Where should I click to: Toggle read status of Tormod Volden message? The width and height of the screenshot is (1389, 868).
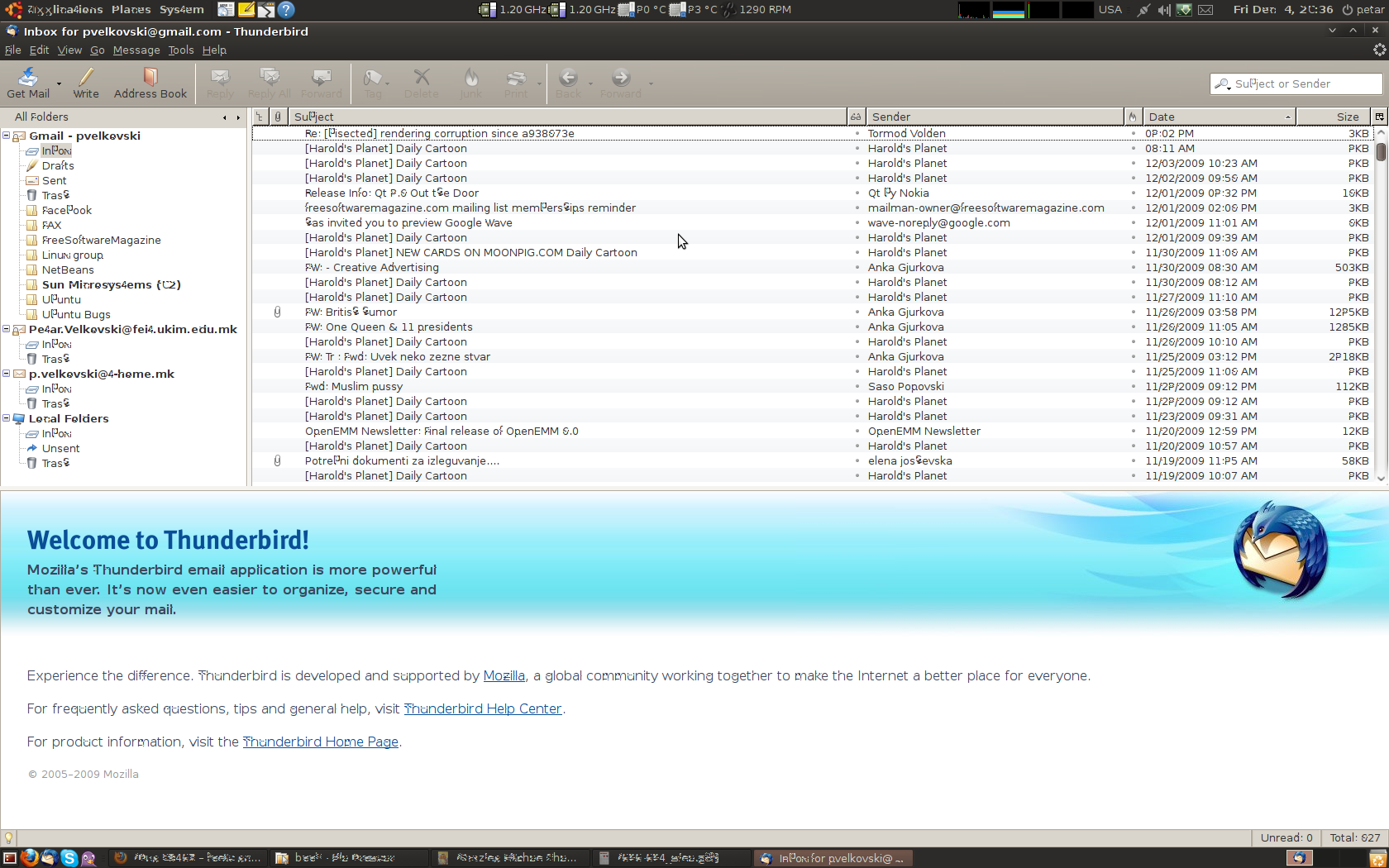click(857, 133)
